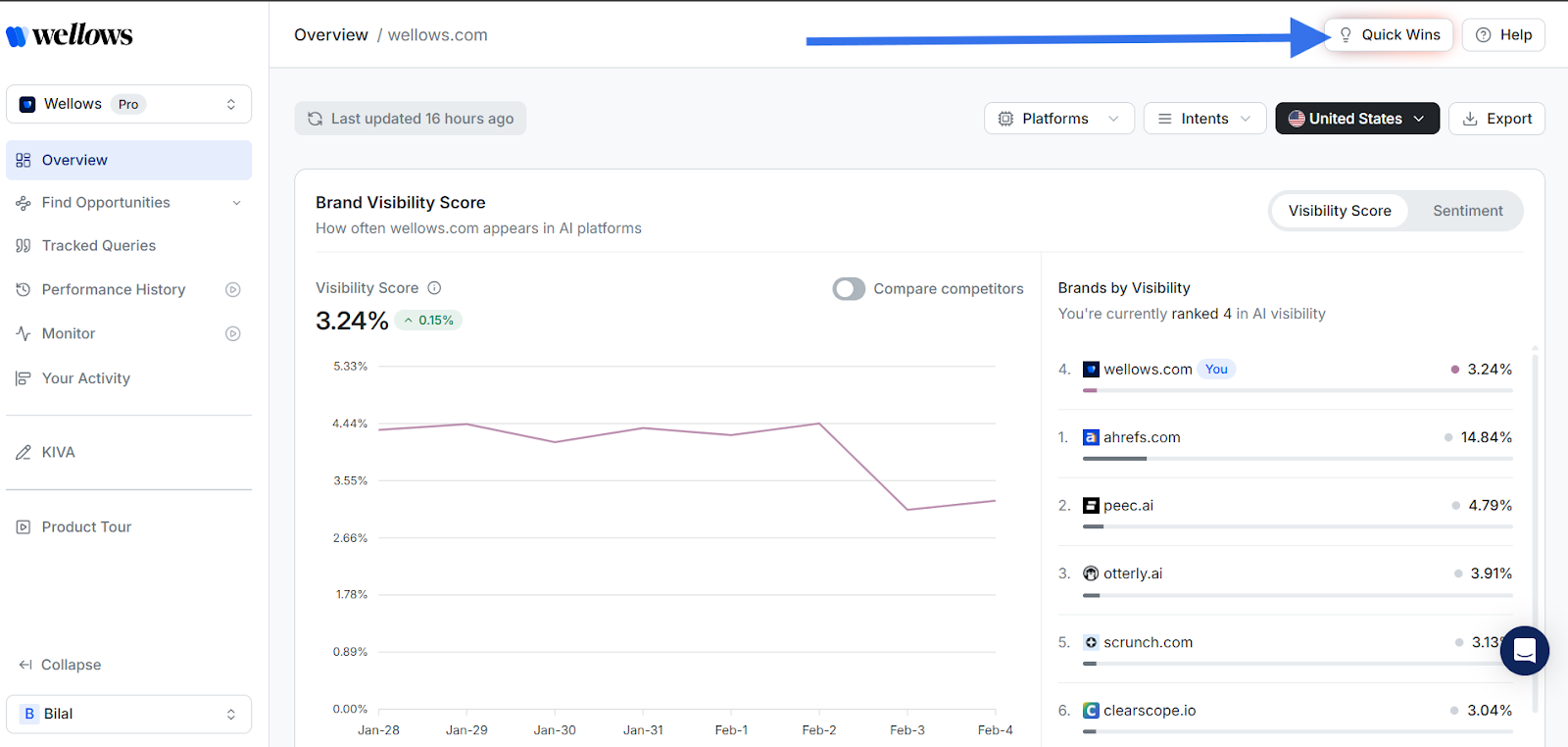Click the Visibility Score info icon
Screen dimensions: 1568x747
[434, 288]
